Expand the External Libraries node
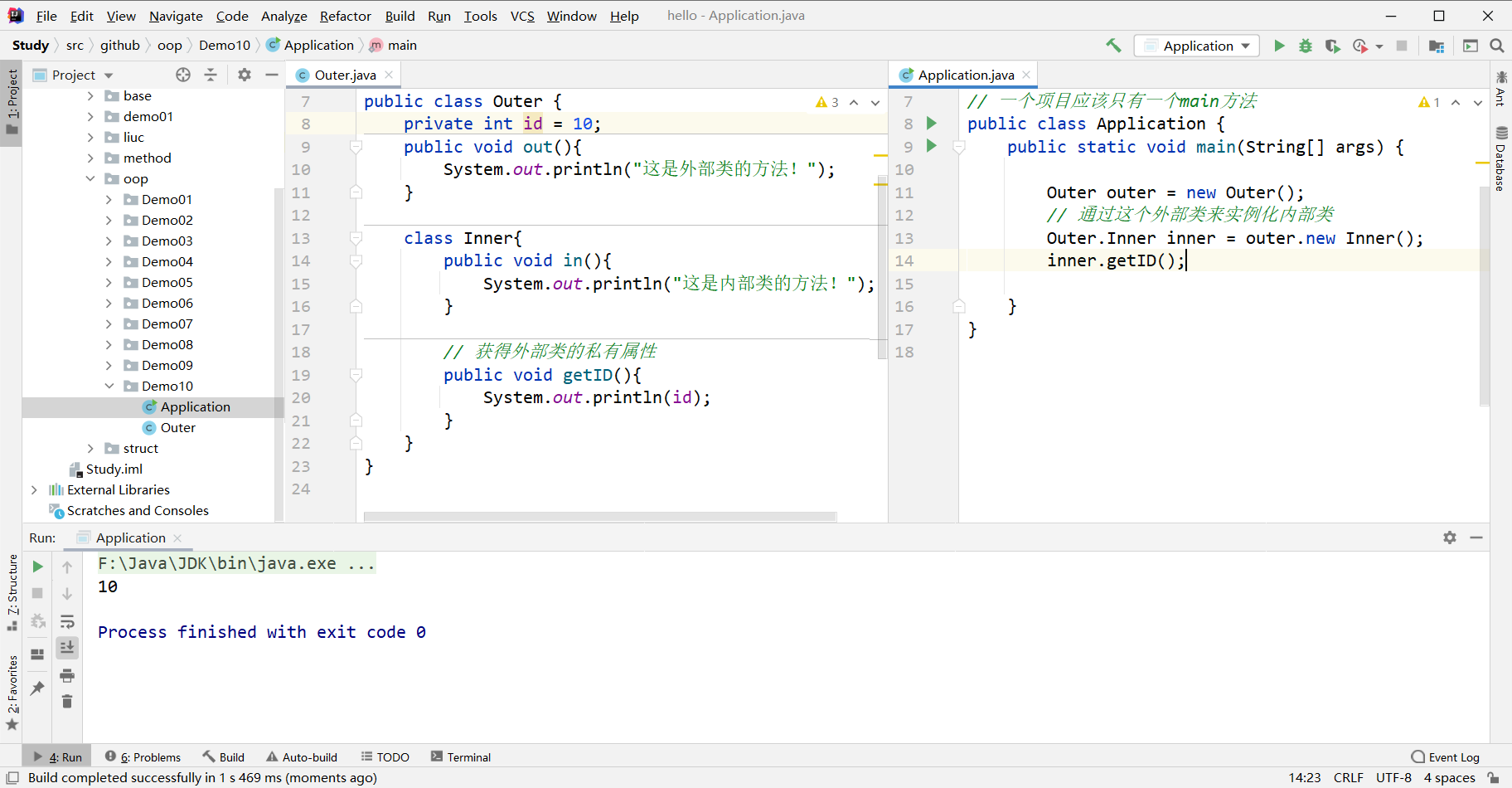Screen dimensions: 1512x788 [x=34, y=489]
